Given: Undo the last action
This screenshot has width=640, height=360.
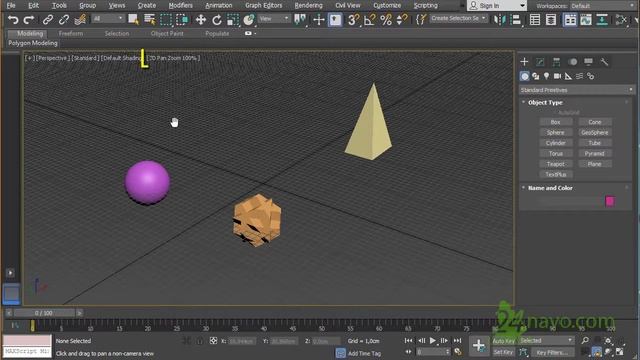Looking at the screenshot, I should [x=13, y=19].
